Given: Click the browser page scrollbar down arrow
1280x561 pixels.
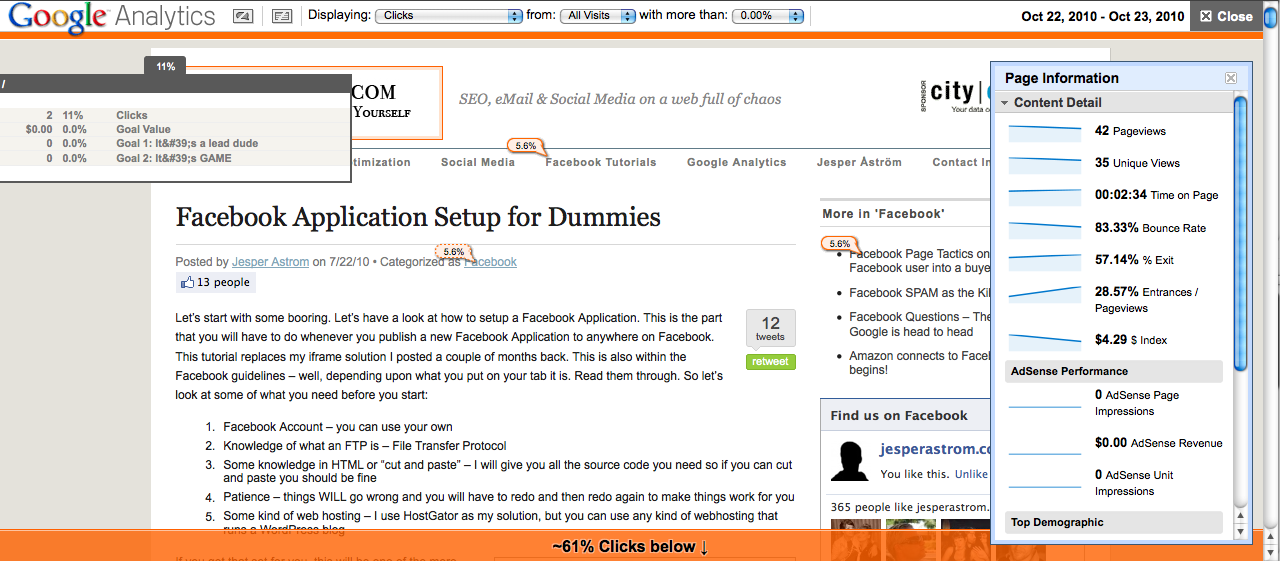Looking at the screenshot, I should 1270,553.
